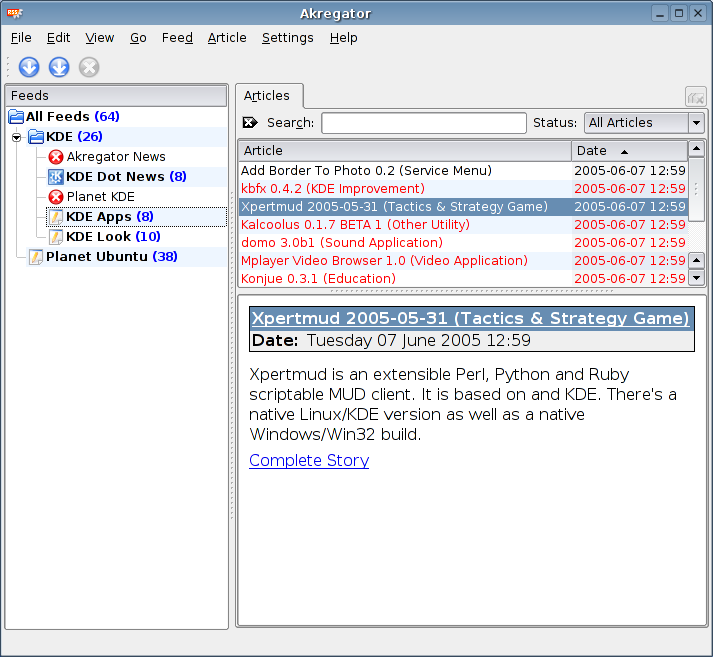Click the grayed Abort Fetches icon

pyautogui.click(x=89, y=67)
